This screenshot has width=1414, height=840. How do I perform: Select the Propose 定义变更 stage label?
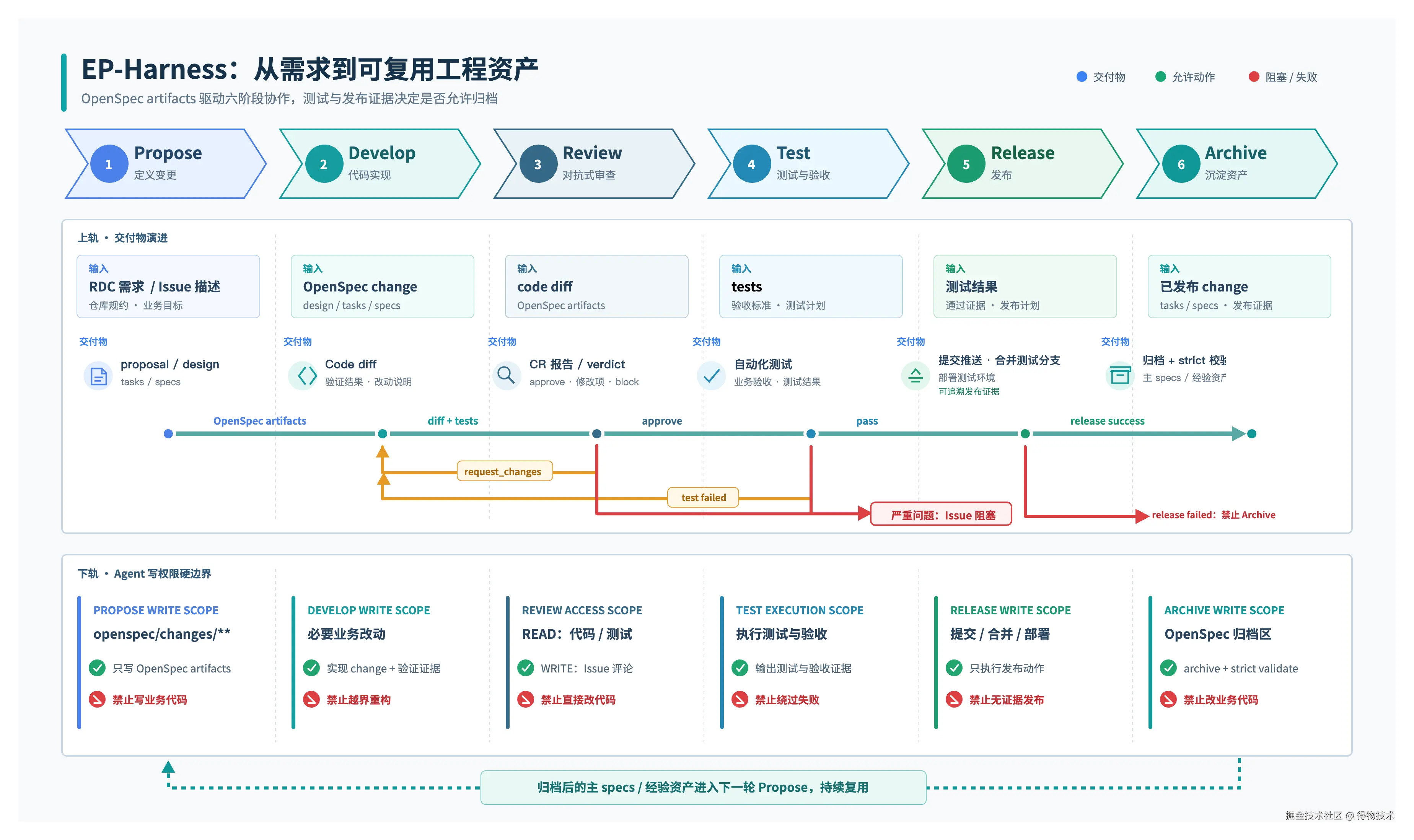(168, 163)
